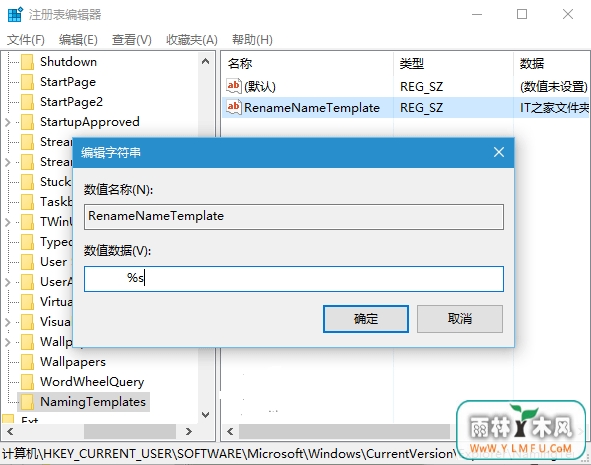Screen dimensions: 591x465
Task: Click the 类型 column header
Action: [412, 63]
